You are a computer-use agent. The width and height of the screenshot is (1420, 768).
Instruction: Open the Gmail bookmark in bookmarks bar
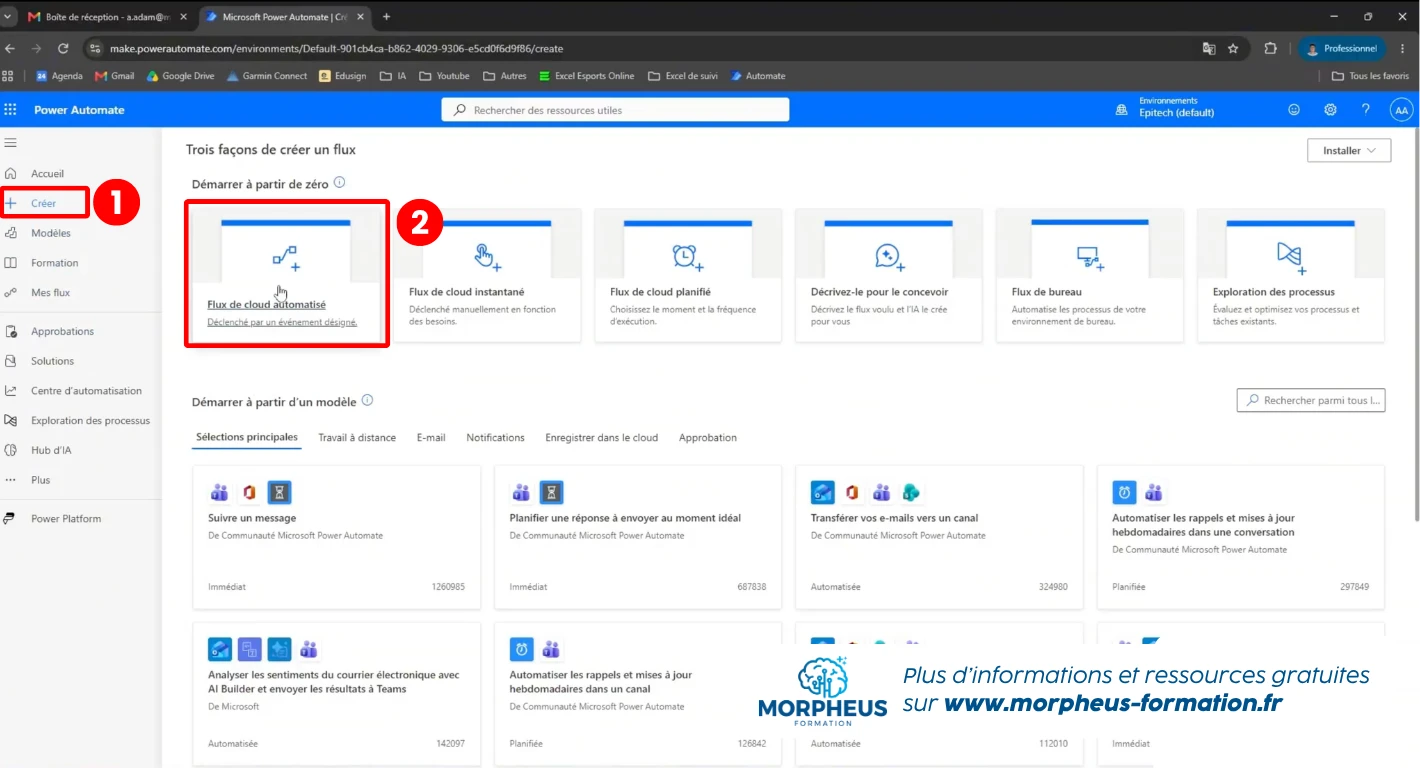coord(114,76)
